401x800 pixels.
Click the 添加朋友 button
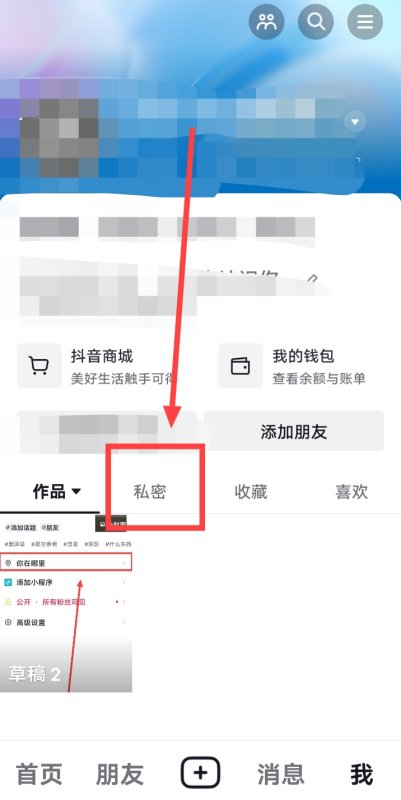click(x=294, y=432)
